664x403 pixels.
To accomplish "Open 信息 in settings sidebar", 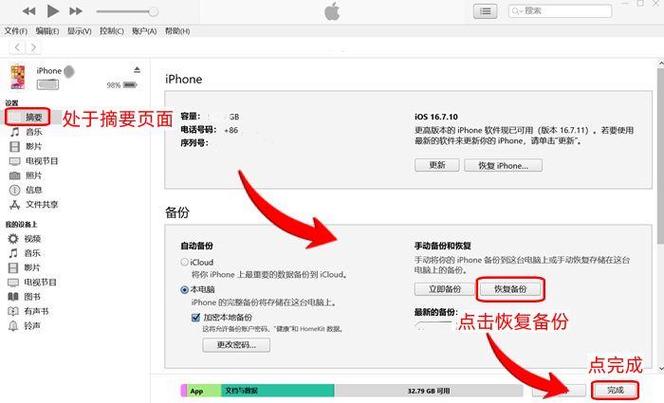I will pos(26,190).
